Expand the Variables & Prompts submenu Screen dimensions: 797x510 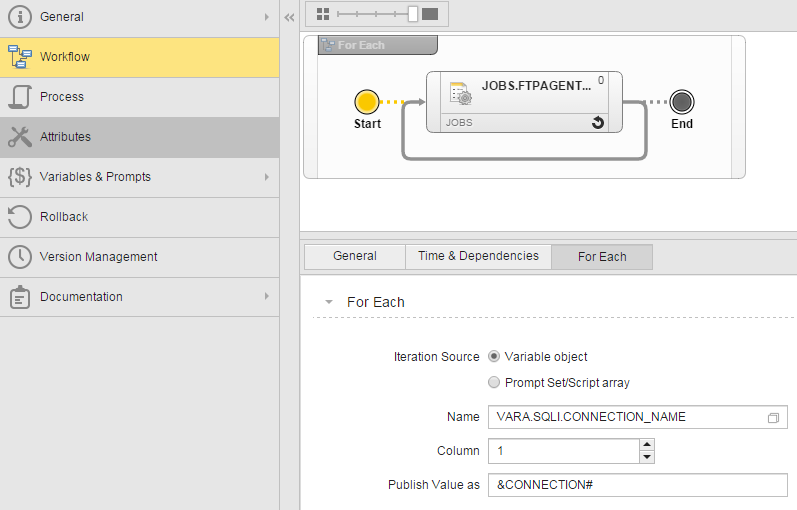click(x=266, y=177)
